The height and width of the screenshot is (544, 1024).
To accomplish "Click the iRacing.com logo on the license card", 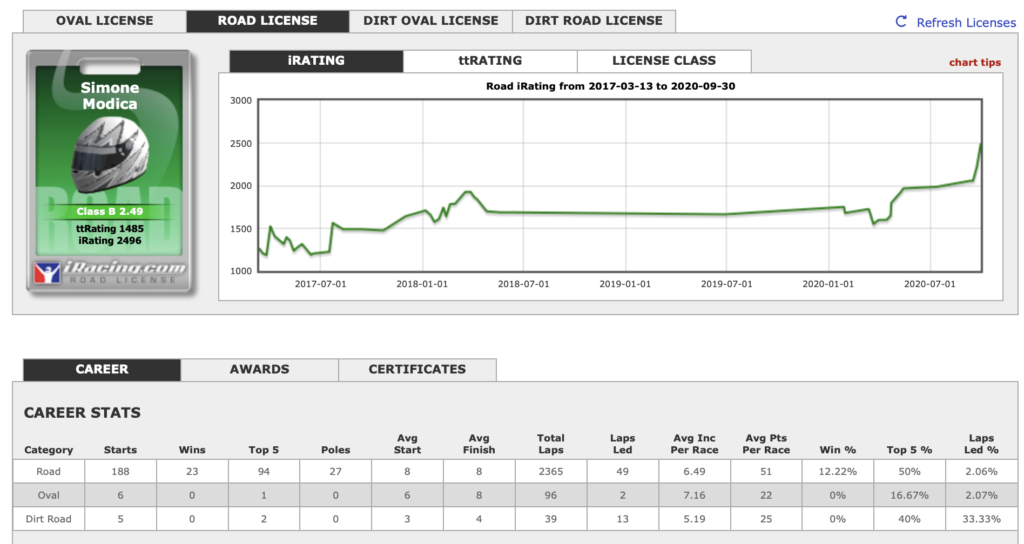I will point(110,272).
